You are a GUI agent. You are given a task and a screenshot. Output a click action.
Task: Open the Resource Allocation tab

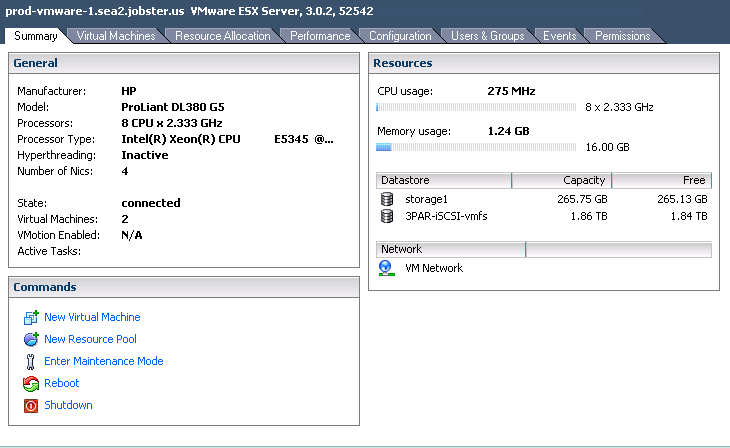tap(223, 36)
